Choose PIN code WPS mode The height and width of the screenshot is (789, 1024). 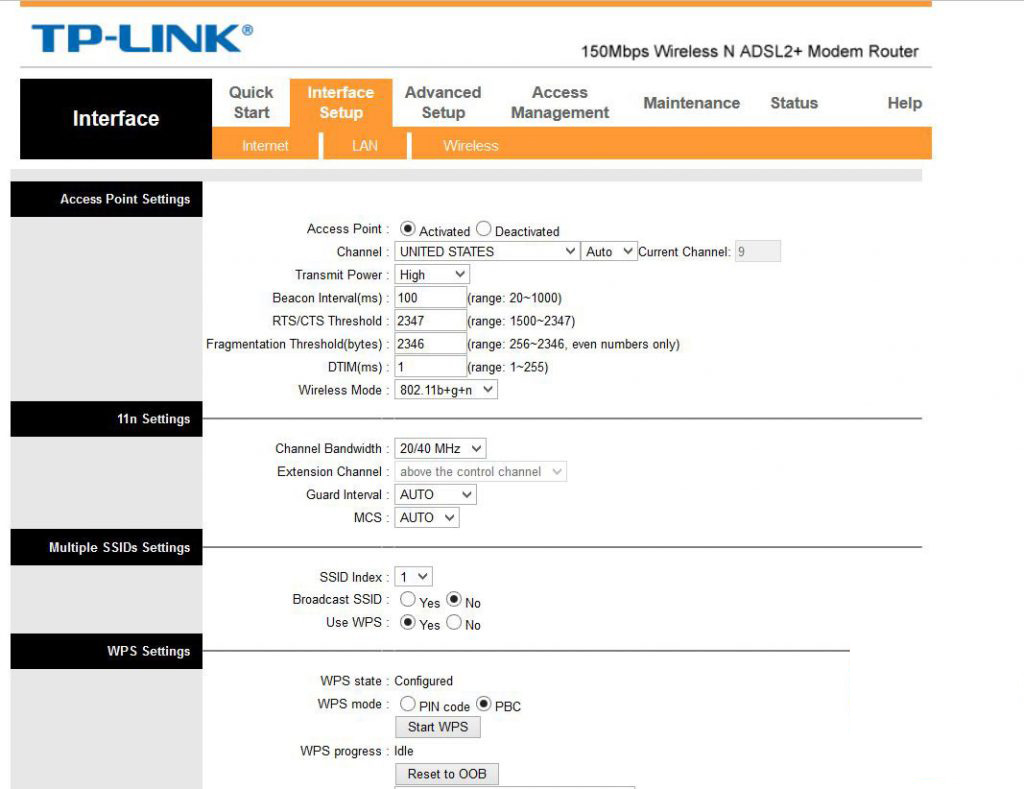[x=408, y=705]
